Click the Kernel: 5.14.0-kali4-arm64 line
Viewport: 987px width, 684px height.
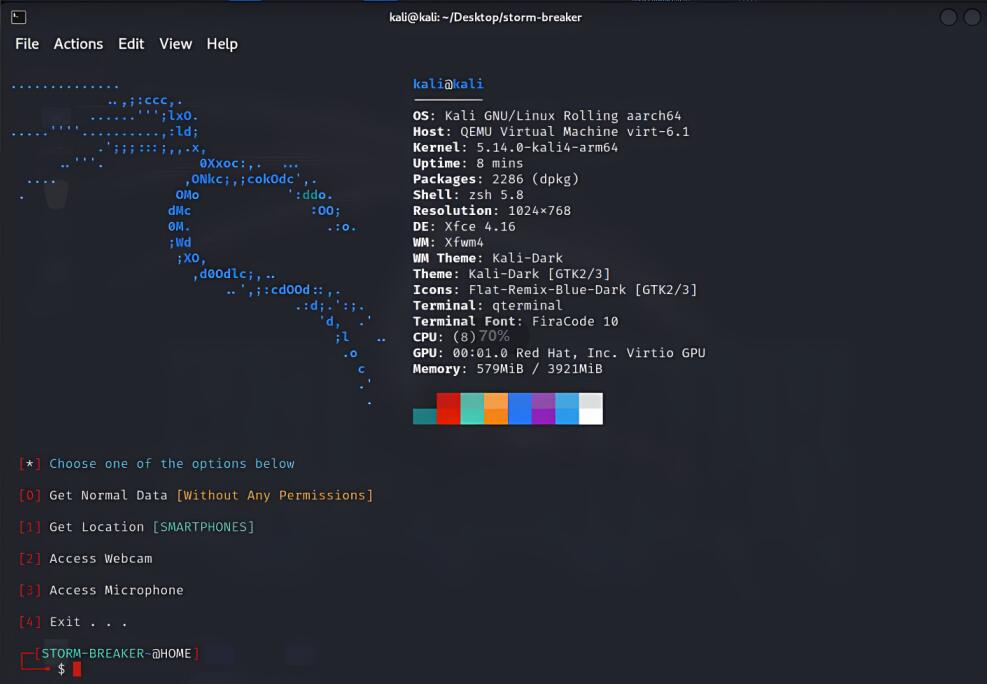click(516, 147)
